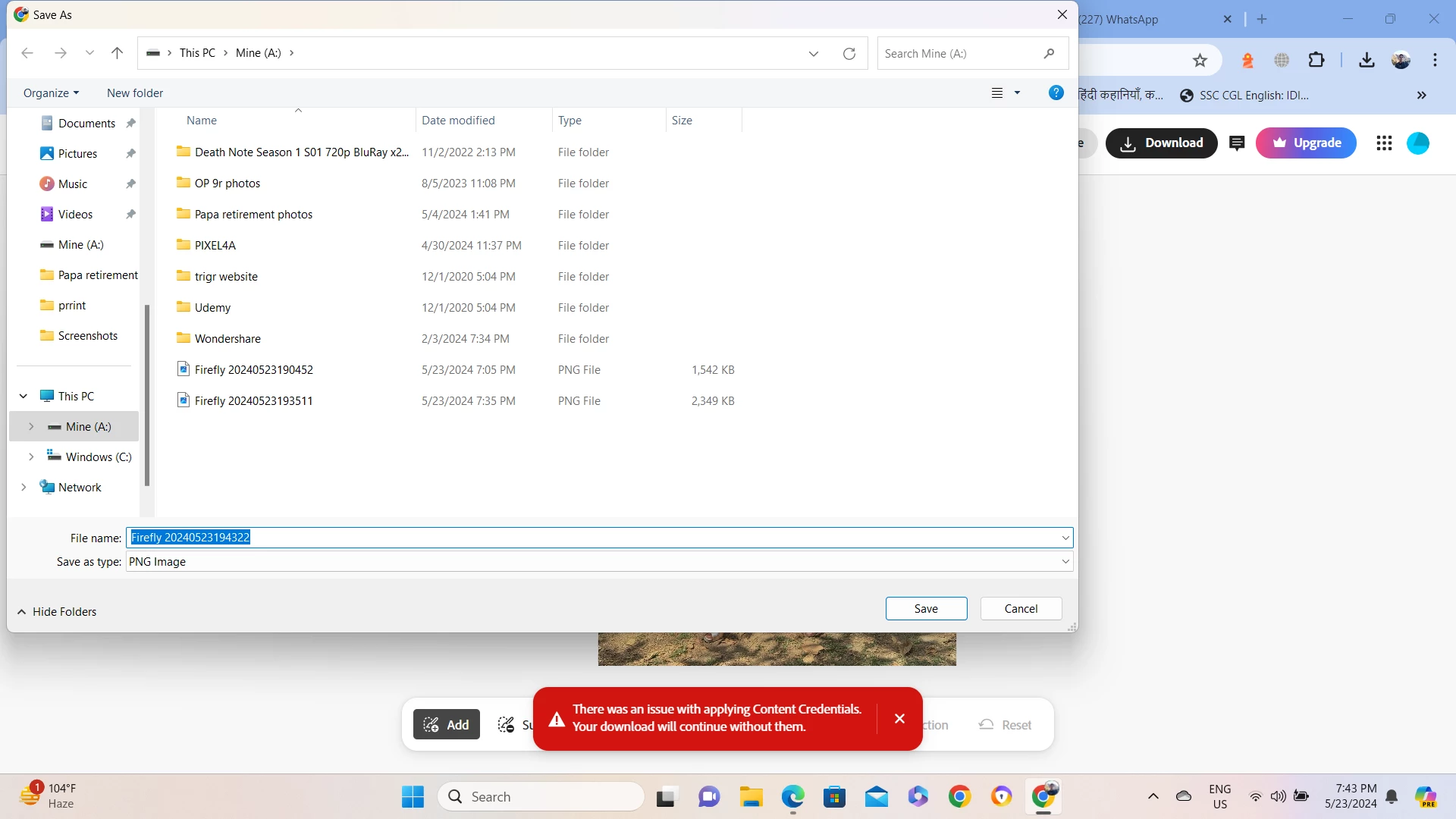Open the browser extensions puzzle icon
This screenshot has height=819, width=1456.
pos(1316,60)
